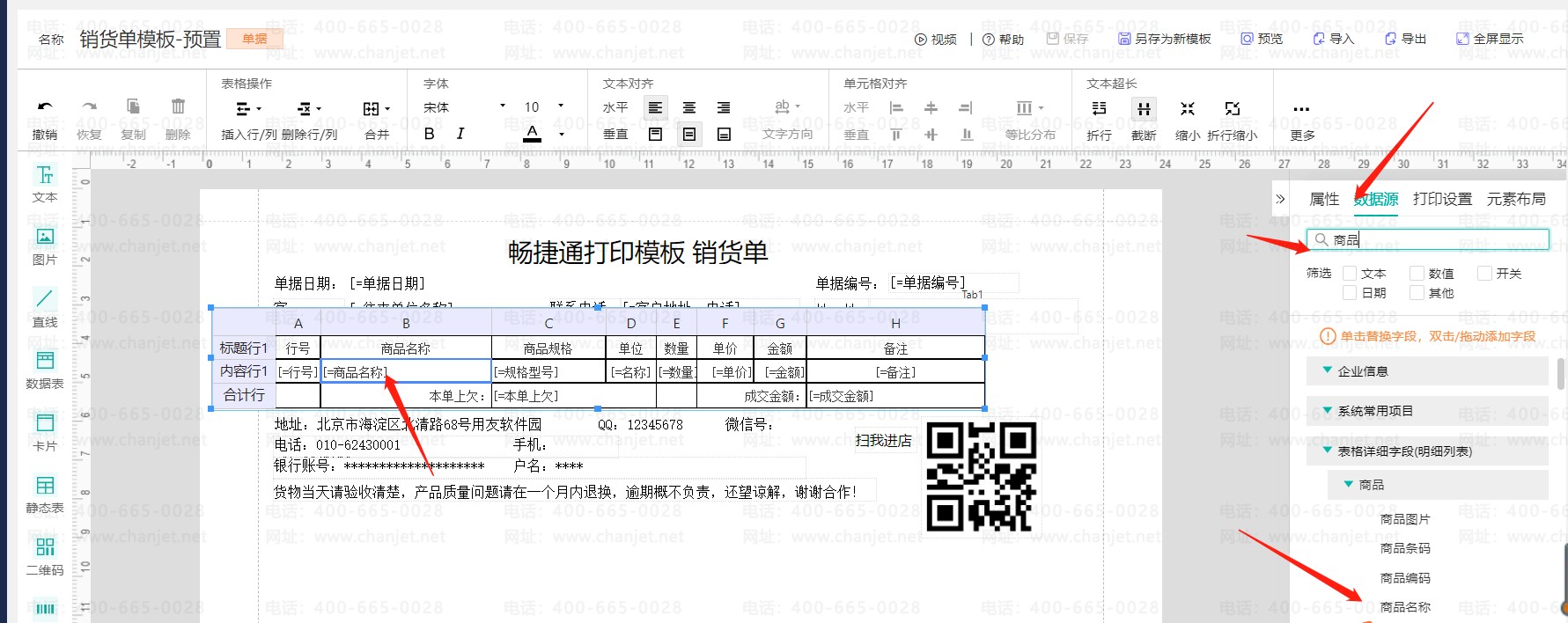Click the 另存为新模板 save-as button
This screenshot has height=623, width=1568.
click(x=1165, y=39)
